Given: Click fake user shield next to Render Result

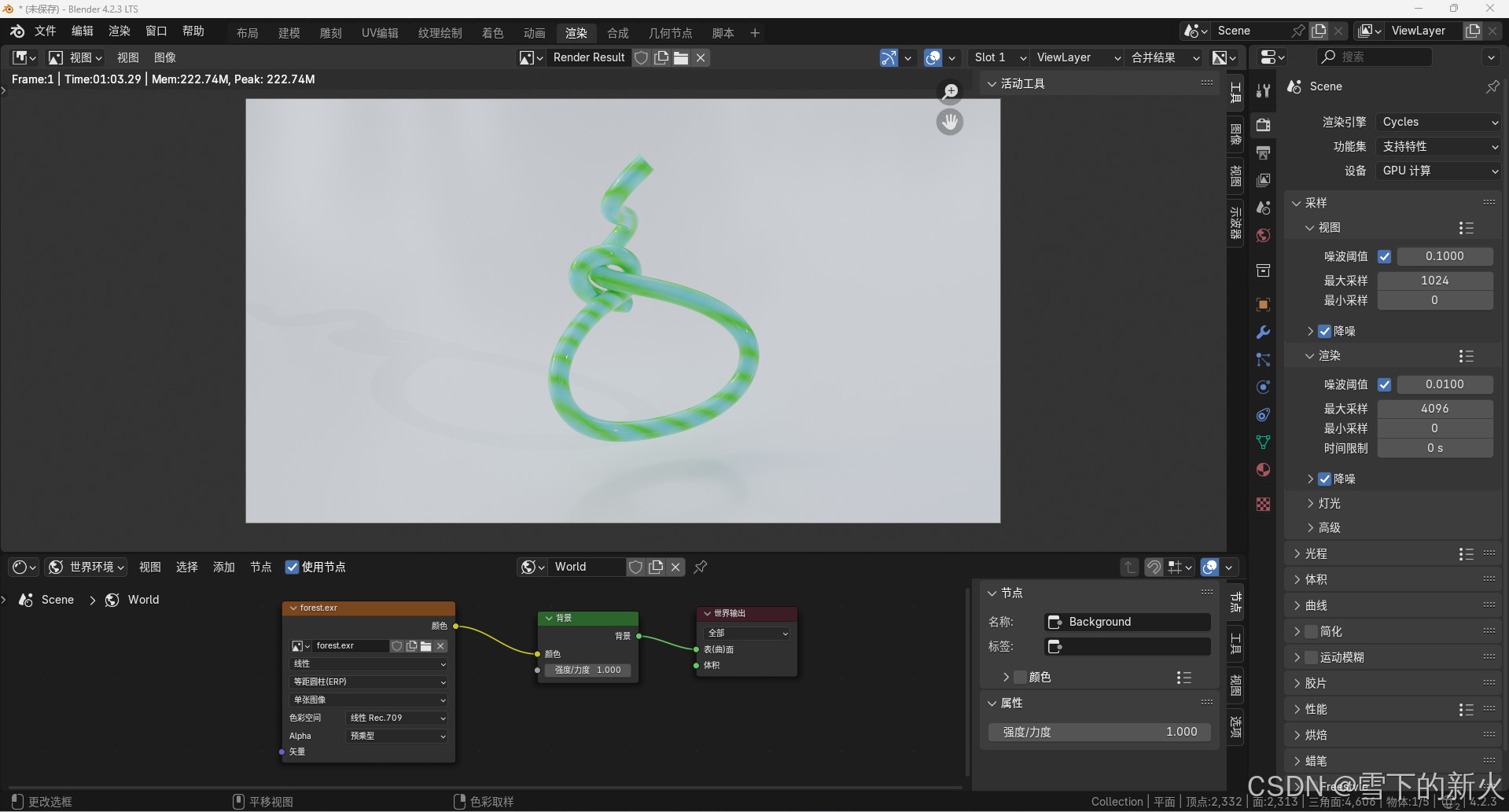Looking at the screenshot, I should click(642, 57).
